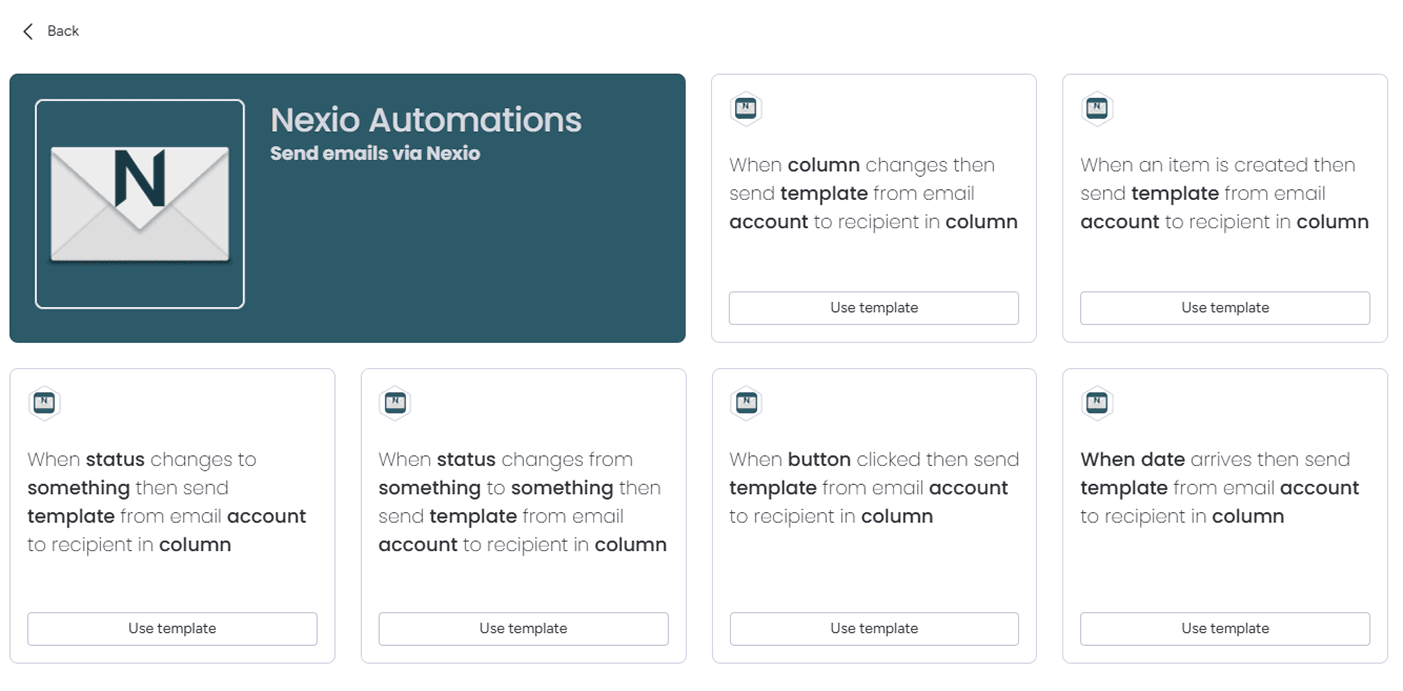
Task: Click the Nexio icon on the status-changes-from-something card
Action: coord(395,403)
